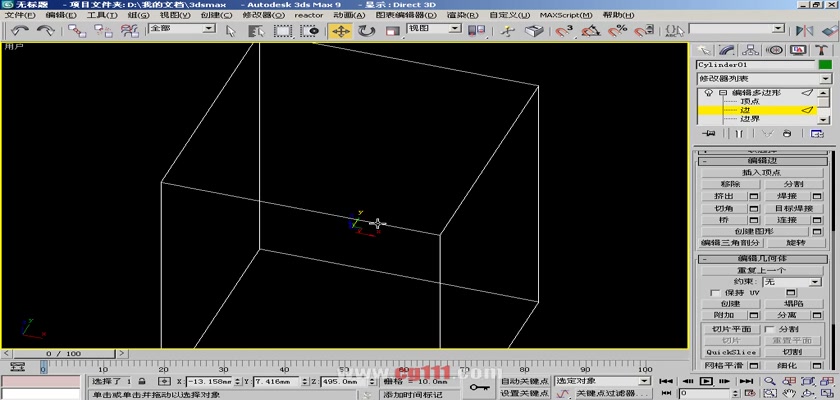Click the Select and Manipulate icon
The width and height of the screenshot is (840, 400).
[506, 31]
